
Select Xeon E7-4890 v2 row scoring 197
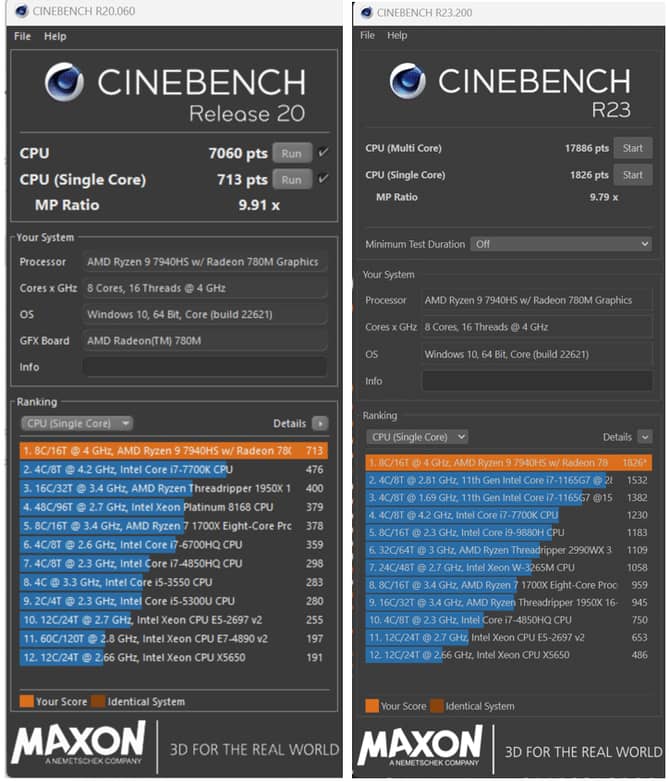(x=174, y=638)
